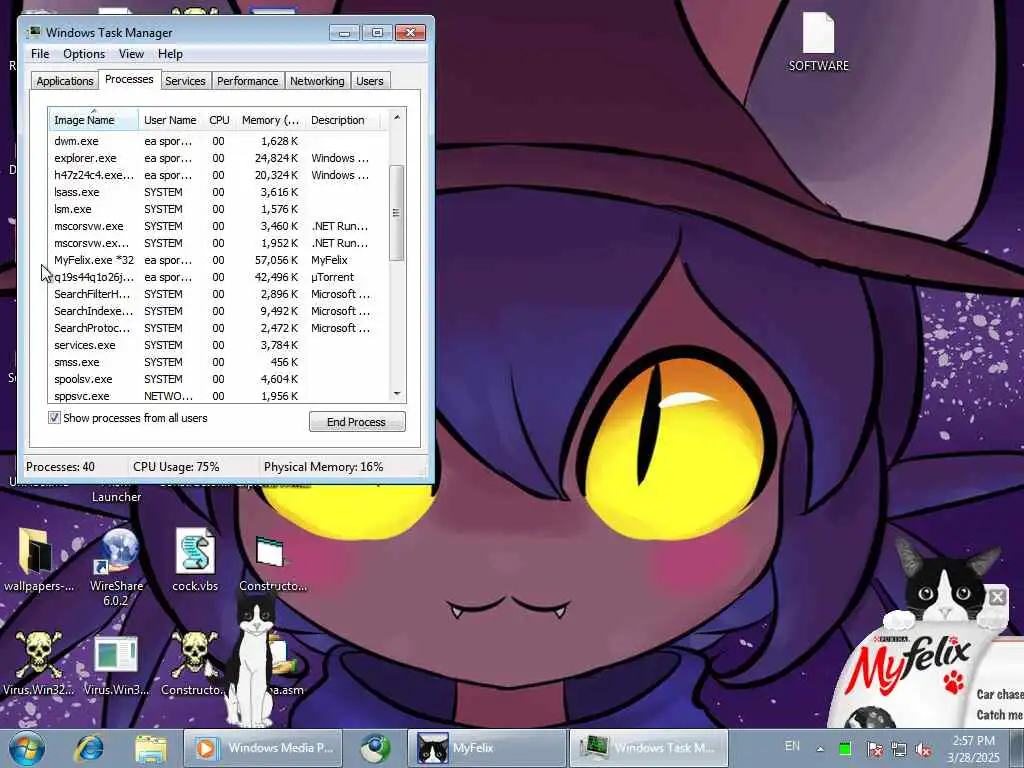Viewport: 1024px width, 768px height.
Task: Sort by Memory column header
Action: [270, 120]
